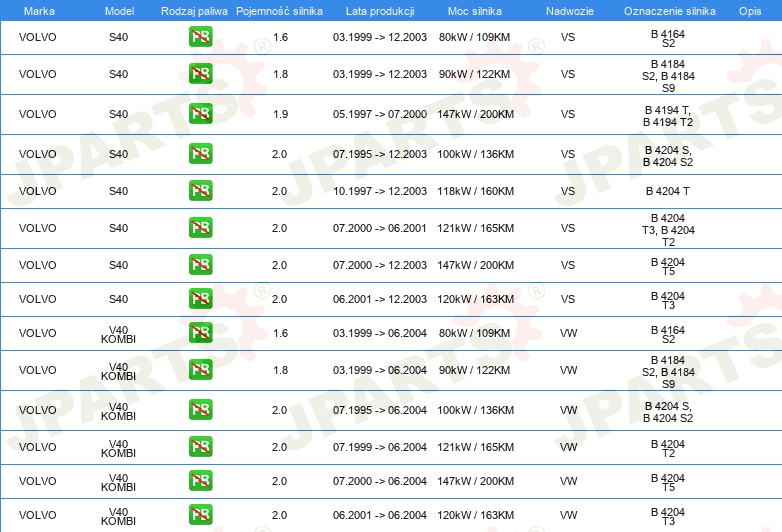Screen dimensions: 782x532
Task: Click the B 4164 S2 cell in the first S40 row
Action: coord(668,39)
